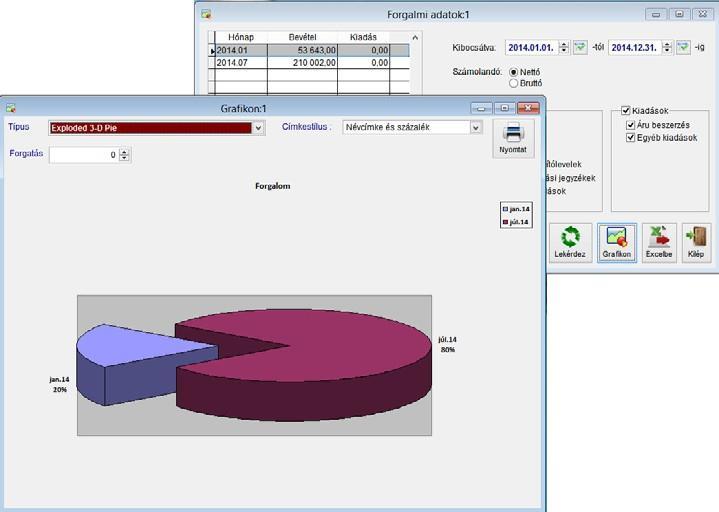Maximize the Forgalmi adatok:1 window

click(x=679, y=14)
